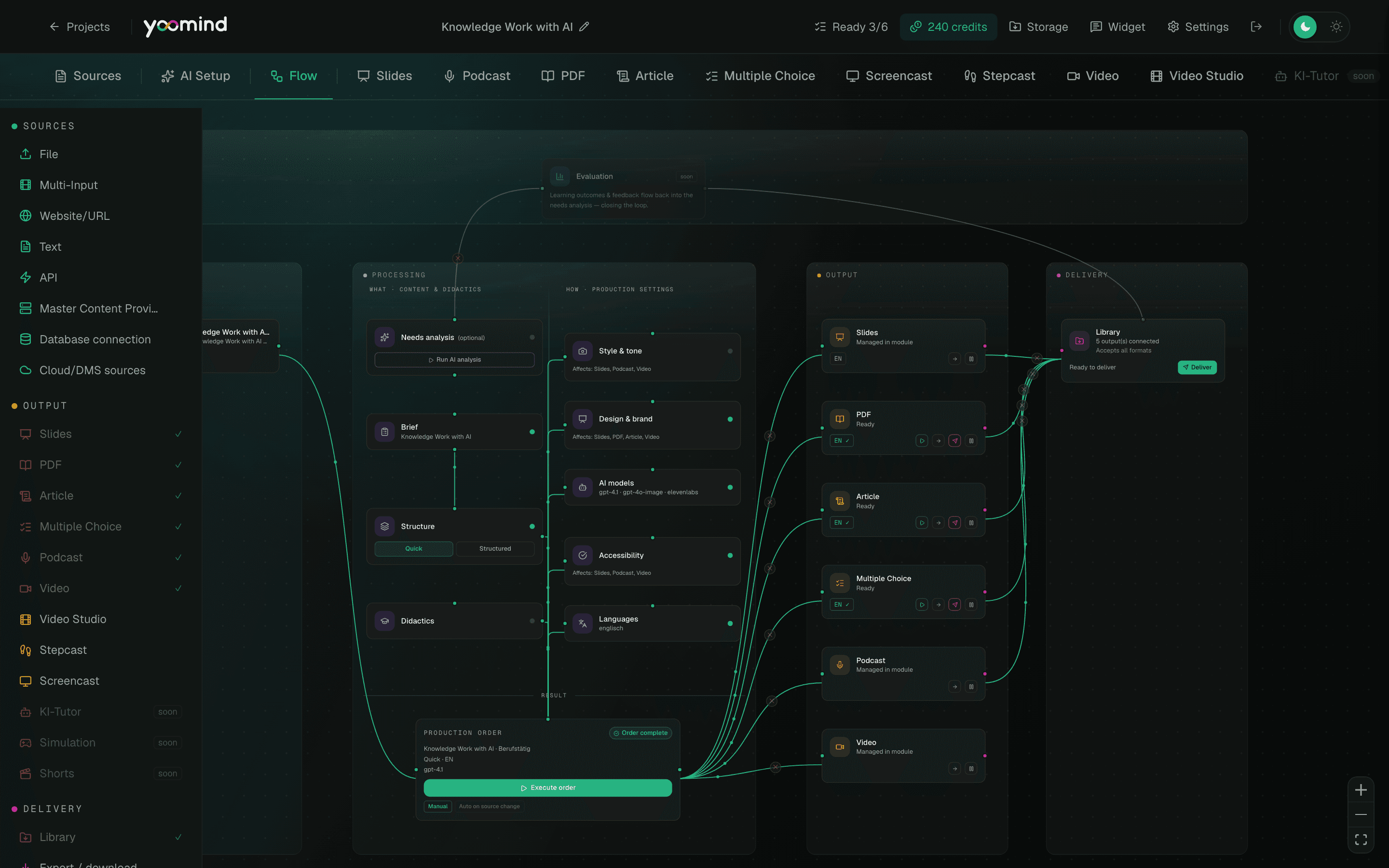This screenshot has height=868, width=1389.
Task: Zoom out with the minus icon
Action: 1361,814
